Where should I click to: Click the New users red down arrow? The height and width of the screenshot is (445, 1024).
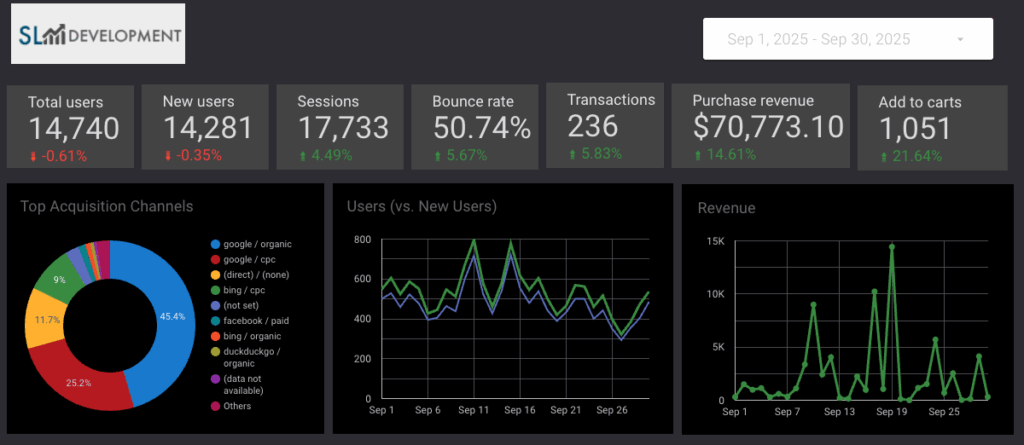(x=168, y=156)
